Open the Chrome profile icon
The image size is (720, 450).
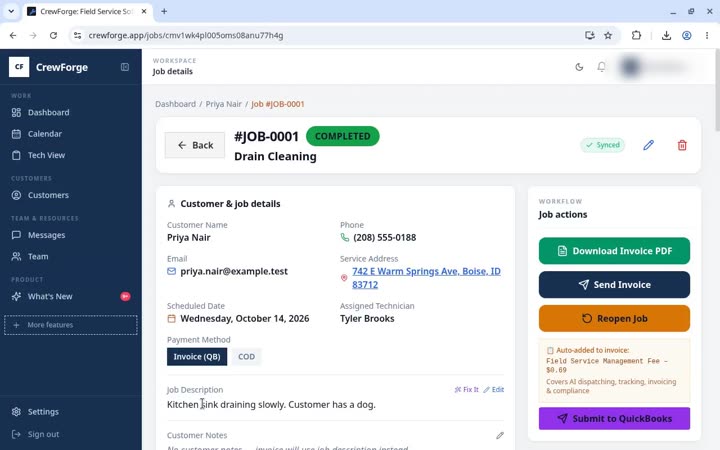coord(686,35)
